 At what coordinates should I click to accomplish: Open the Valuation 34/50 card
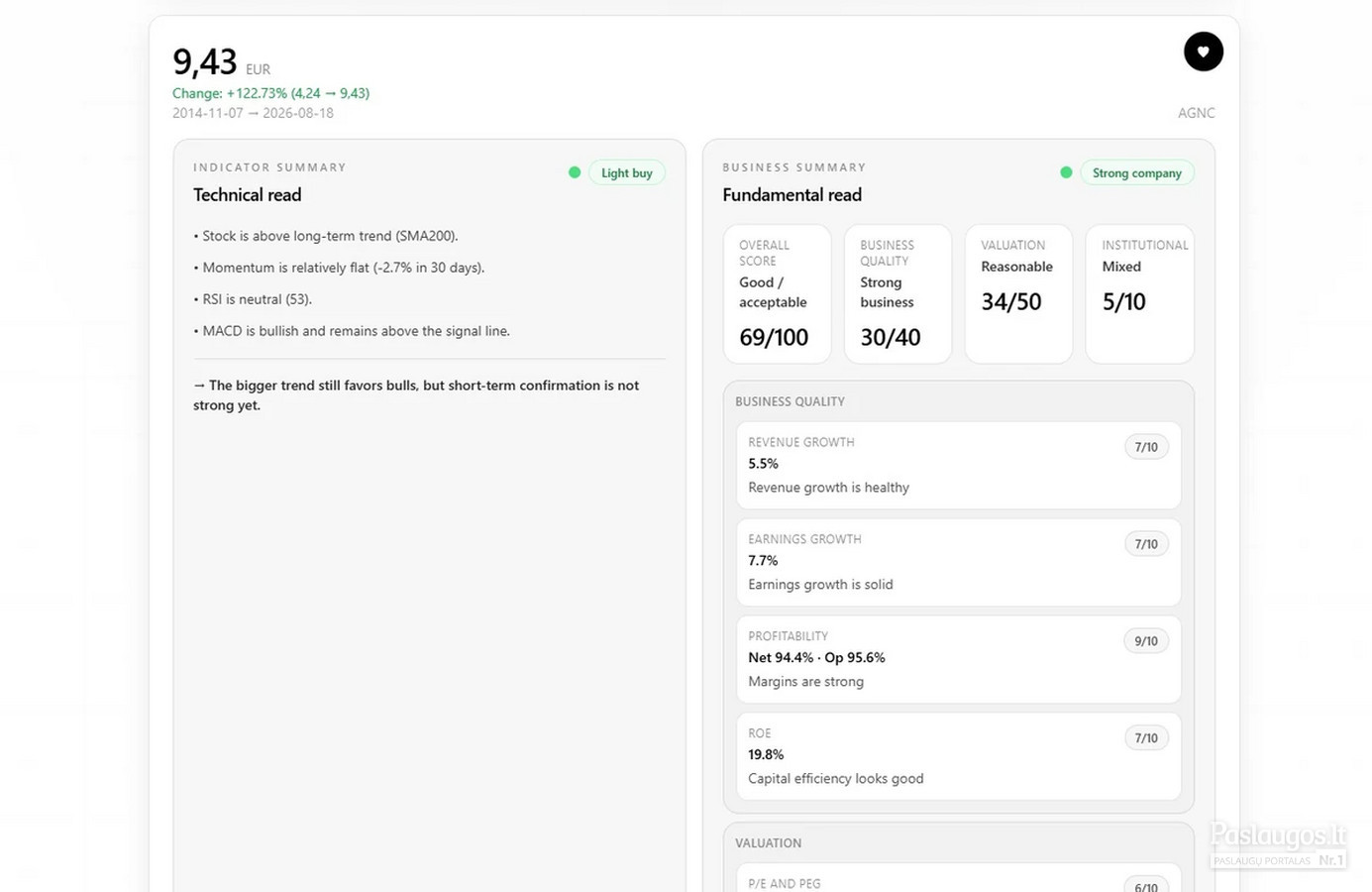pos(1019,294)
